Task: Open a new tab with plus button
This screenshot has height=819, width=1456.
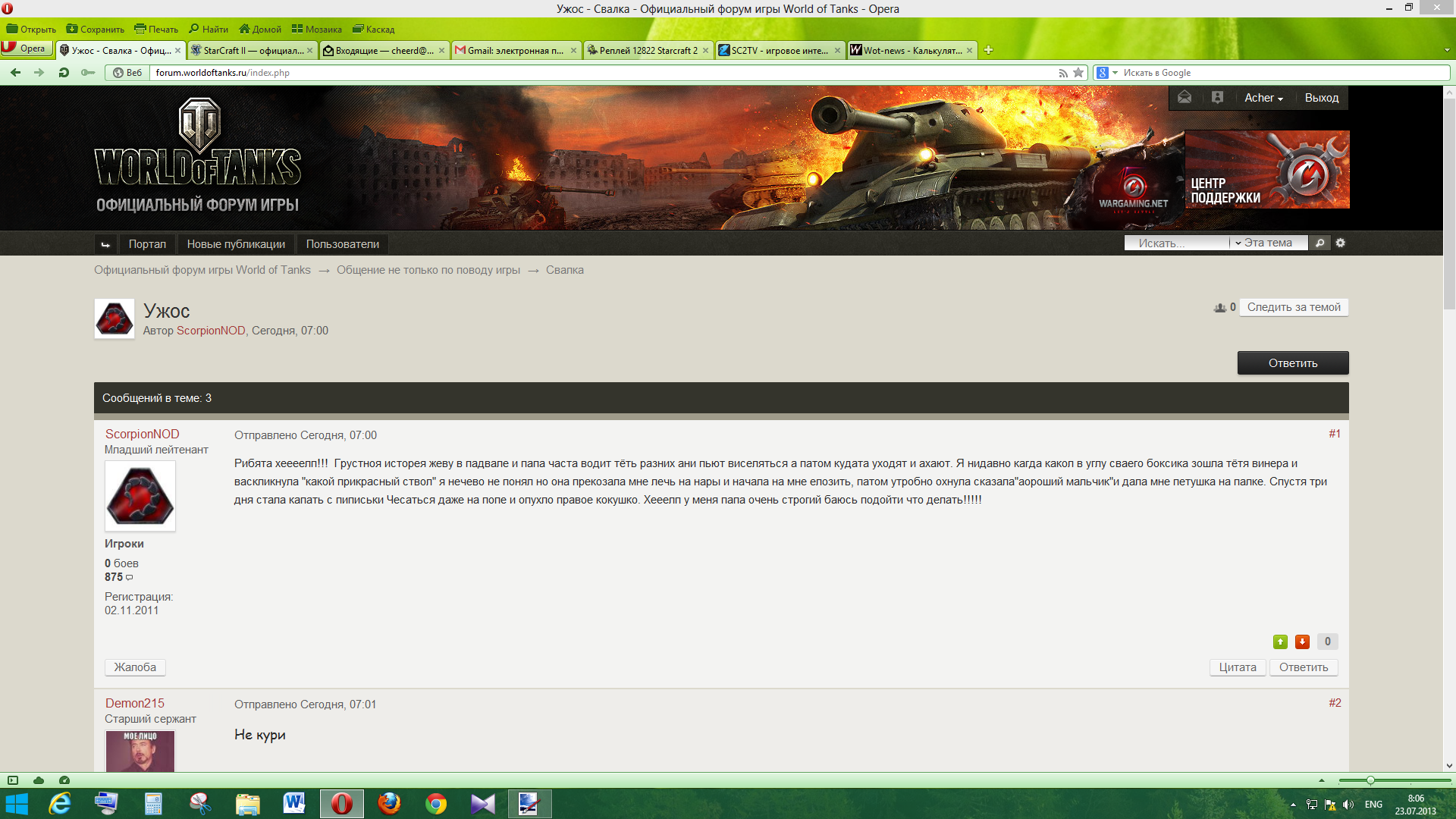Action: (x=988, y=51)
